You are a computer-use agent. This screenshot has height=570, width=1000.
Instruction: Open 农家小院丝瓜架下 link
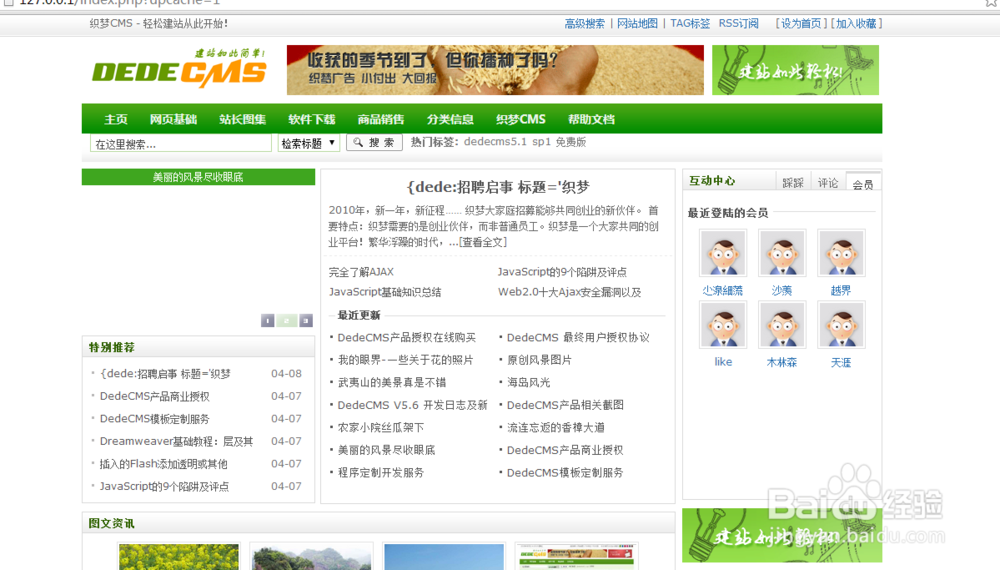pos(381,428)
